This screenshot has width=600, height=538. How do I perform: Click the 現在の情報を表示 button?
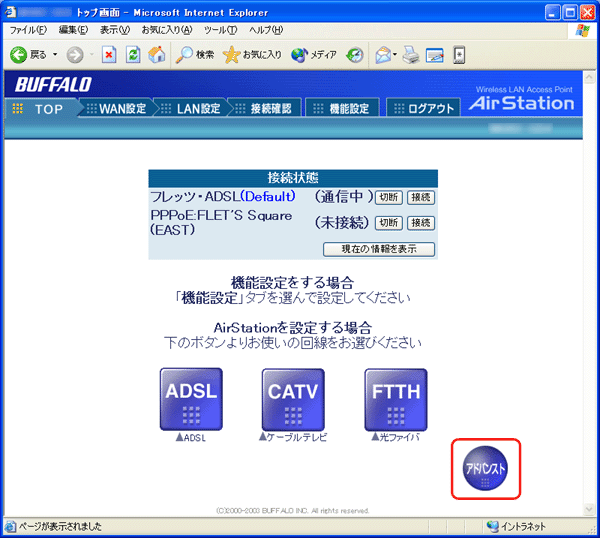pos(379,249)
